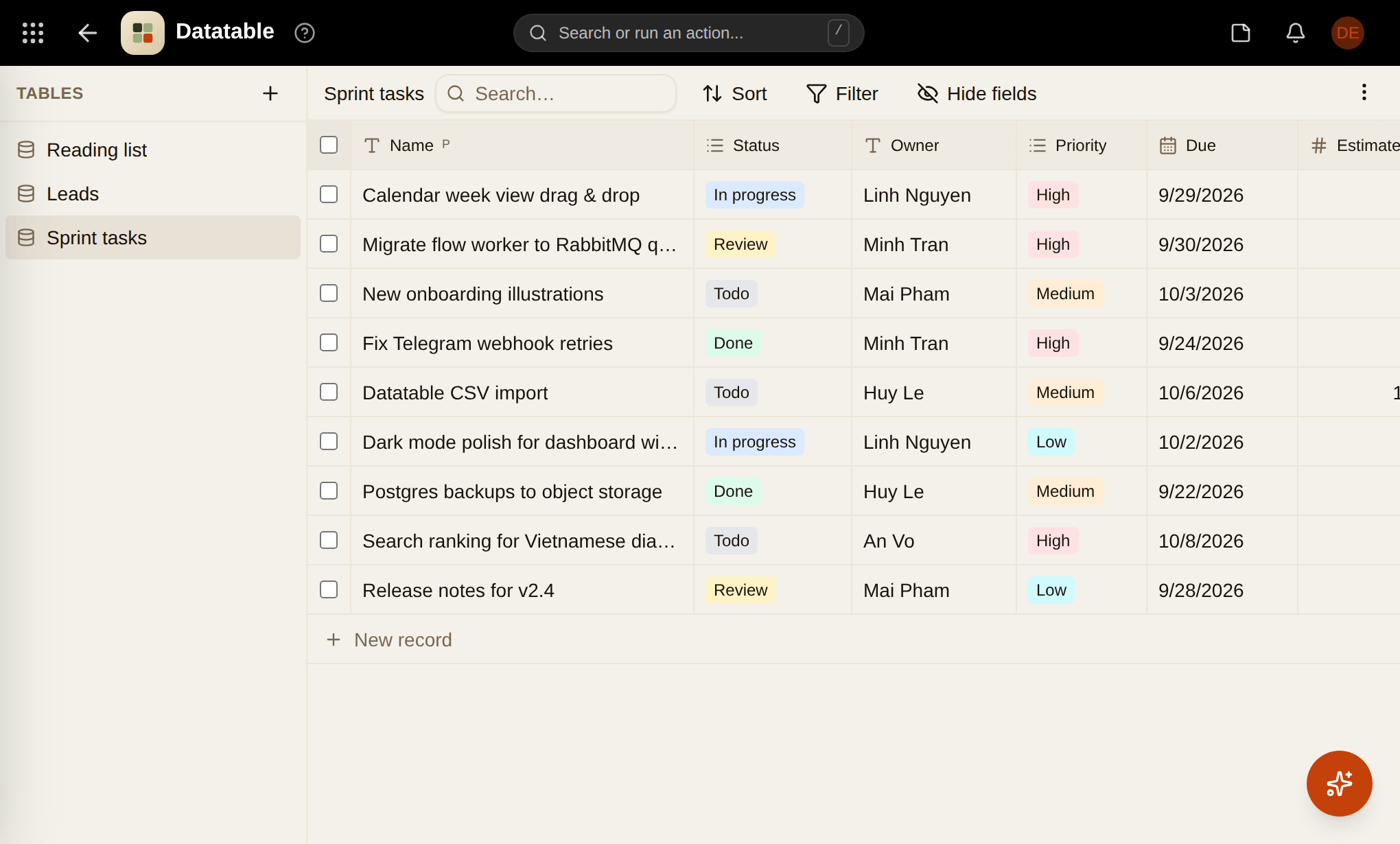This screenshot has height=844, width=1400.
Task: Open Status dropdown for Fix Telegram webhook
Action: pyautogui.click(x=733, y=343)
